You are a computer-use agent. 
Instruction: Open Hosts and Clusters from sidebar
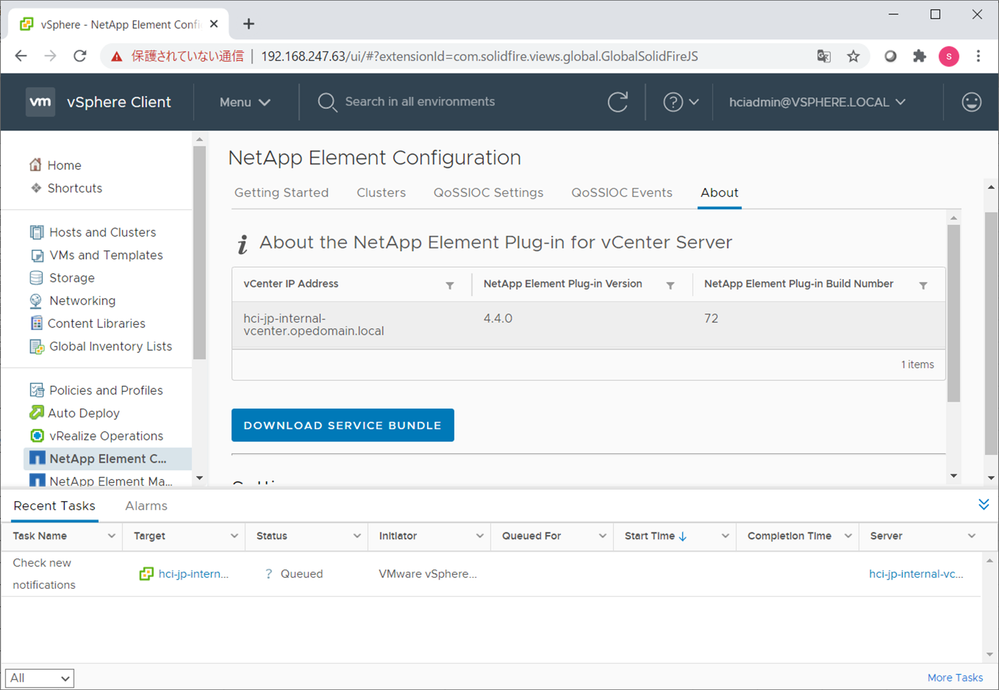click(102, 232)
